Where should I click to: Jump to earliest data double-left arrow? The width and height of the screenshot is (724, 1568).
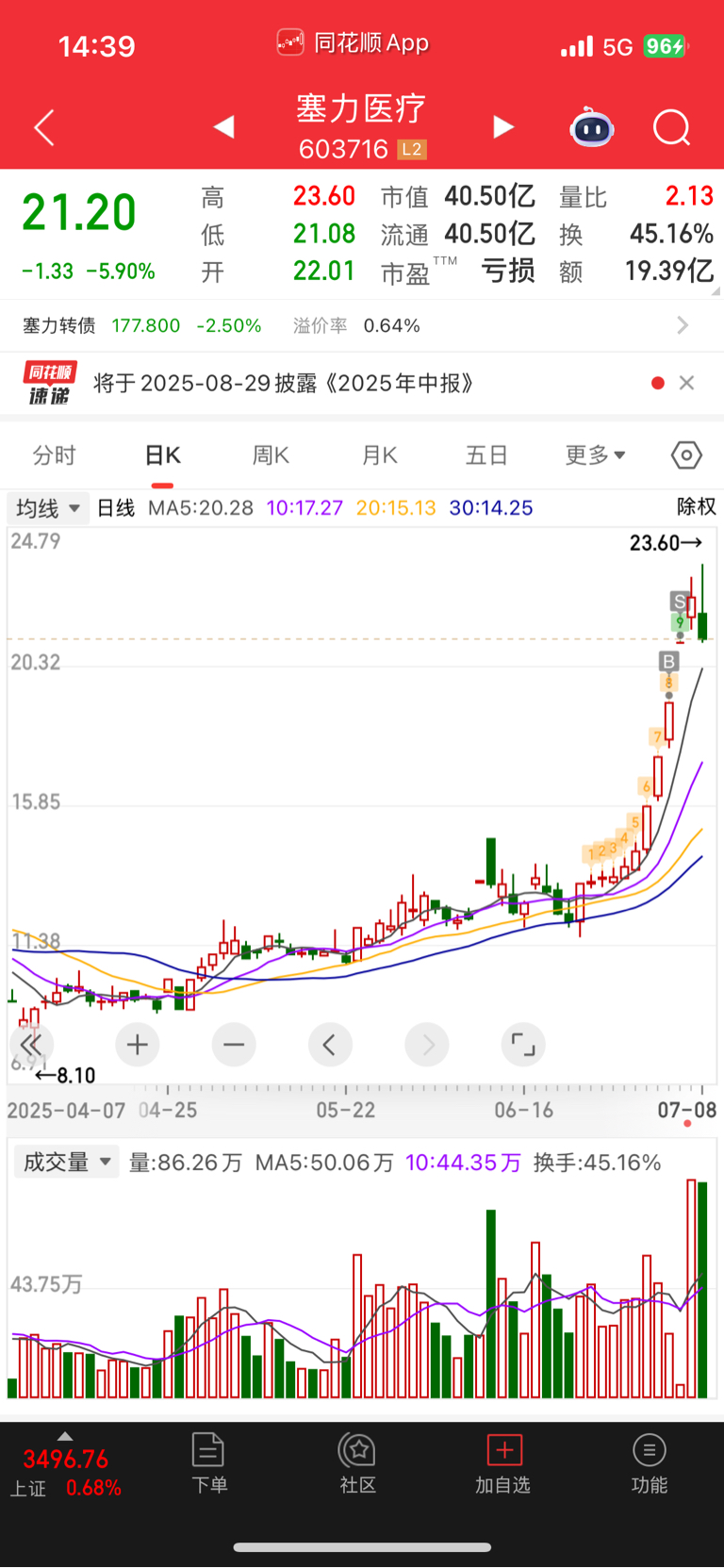(x=31, y=1045)
